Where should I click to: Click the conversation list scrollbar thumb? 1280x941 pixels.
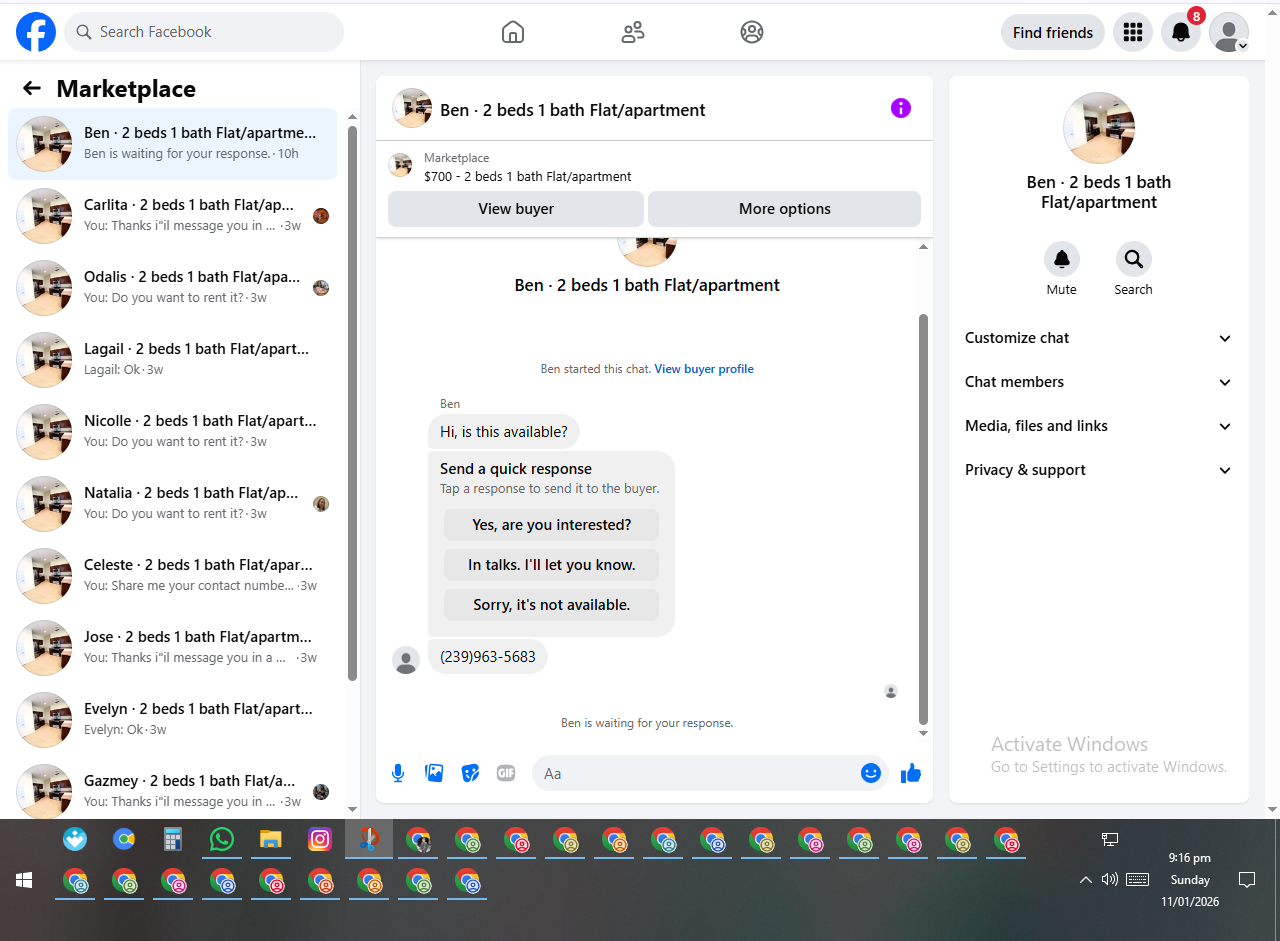352,403
